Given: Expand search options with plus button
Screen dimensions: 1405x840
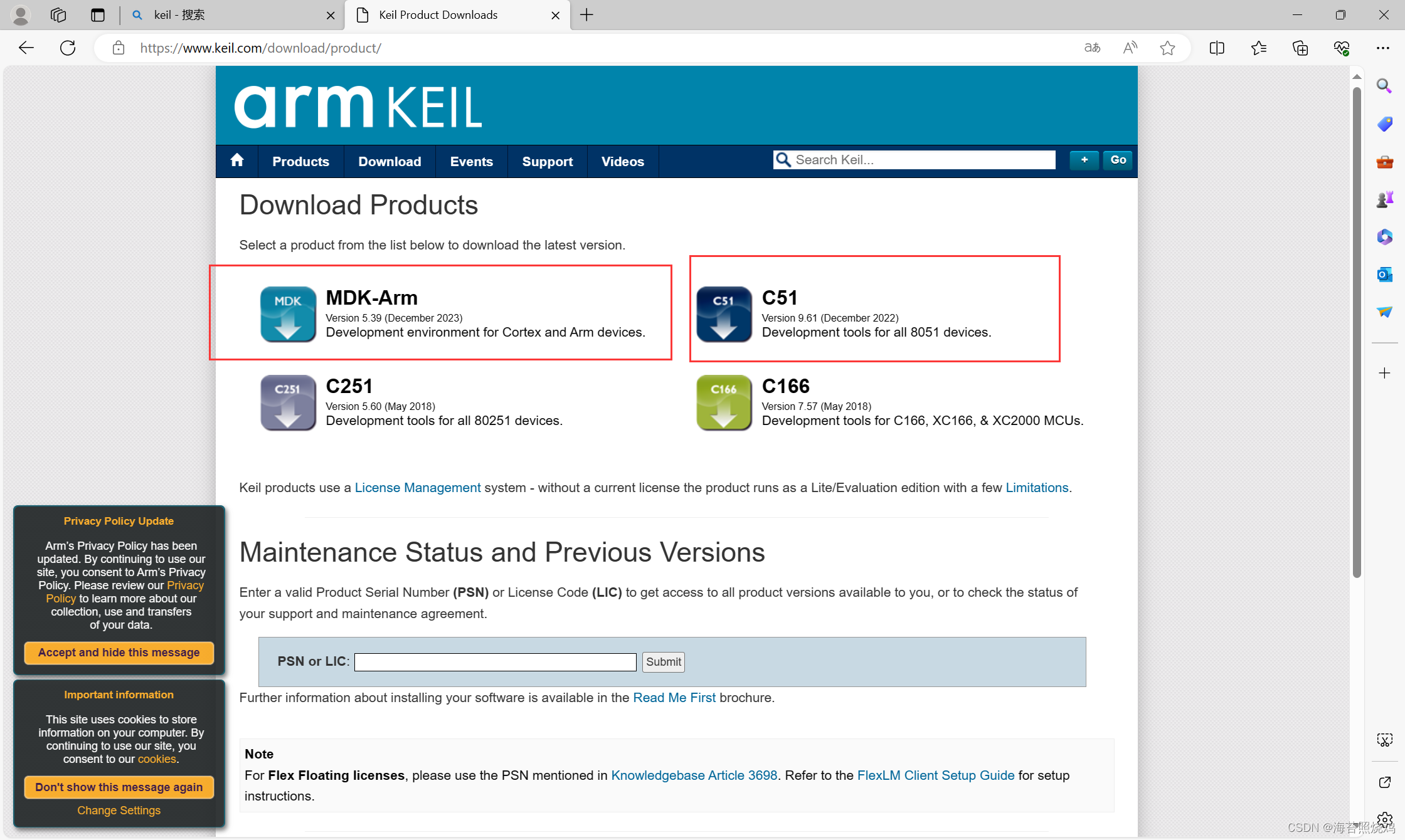Looking at the screenshot, I should click(x=1084, y=160).
